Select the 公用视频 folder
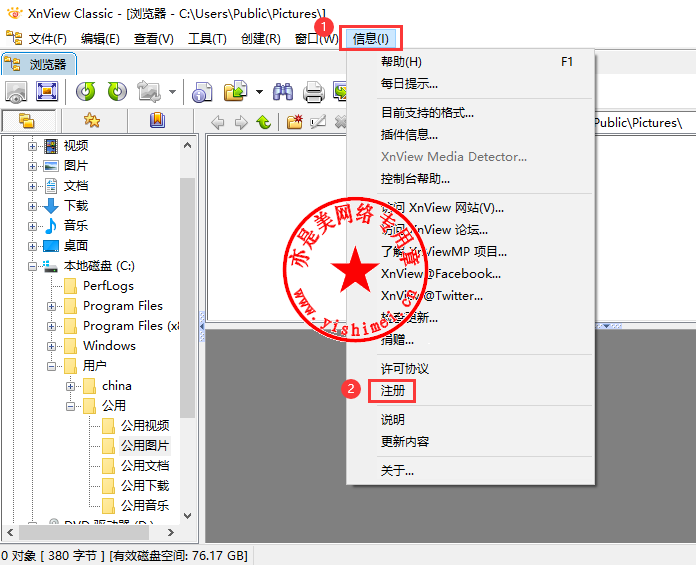696x565 pixels. [x=145, y=426]
